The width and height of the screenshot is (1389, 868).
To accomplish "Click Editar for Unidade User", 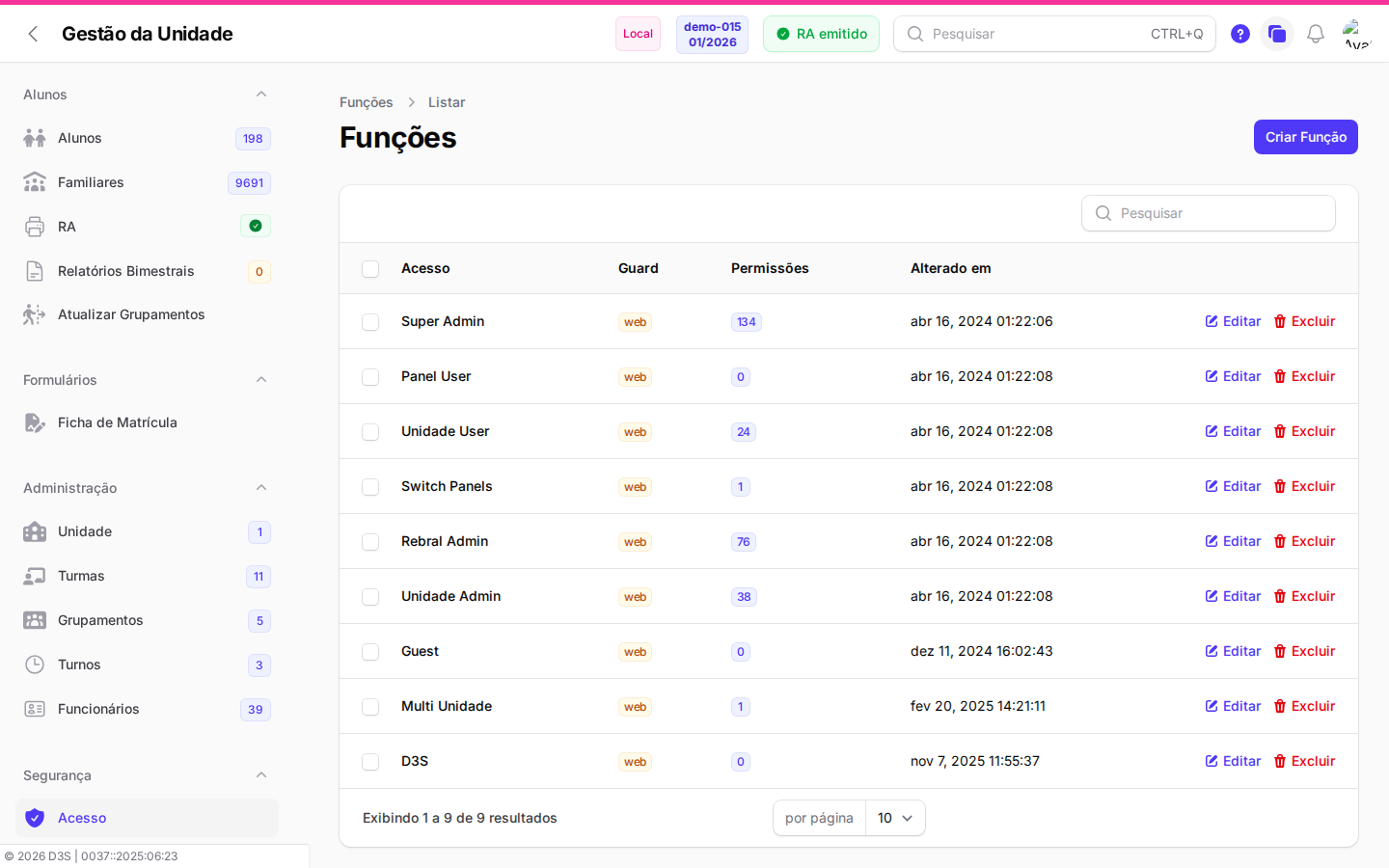I will tap(1233, 431).
